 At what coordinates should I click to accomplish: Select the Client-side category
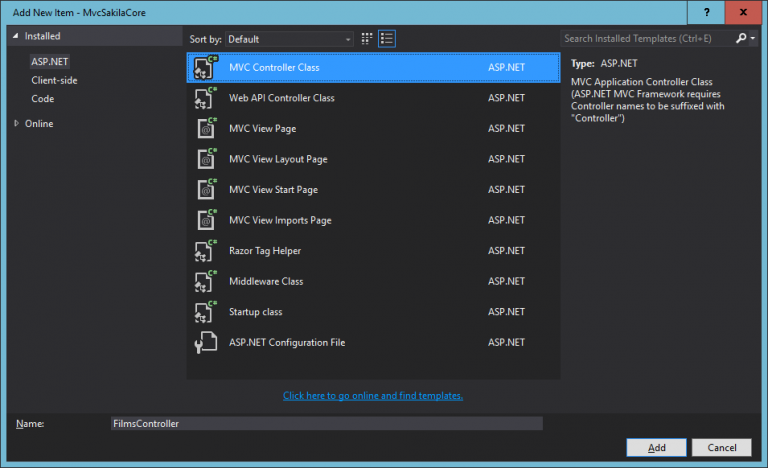coord(54,80)
